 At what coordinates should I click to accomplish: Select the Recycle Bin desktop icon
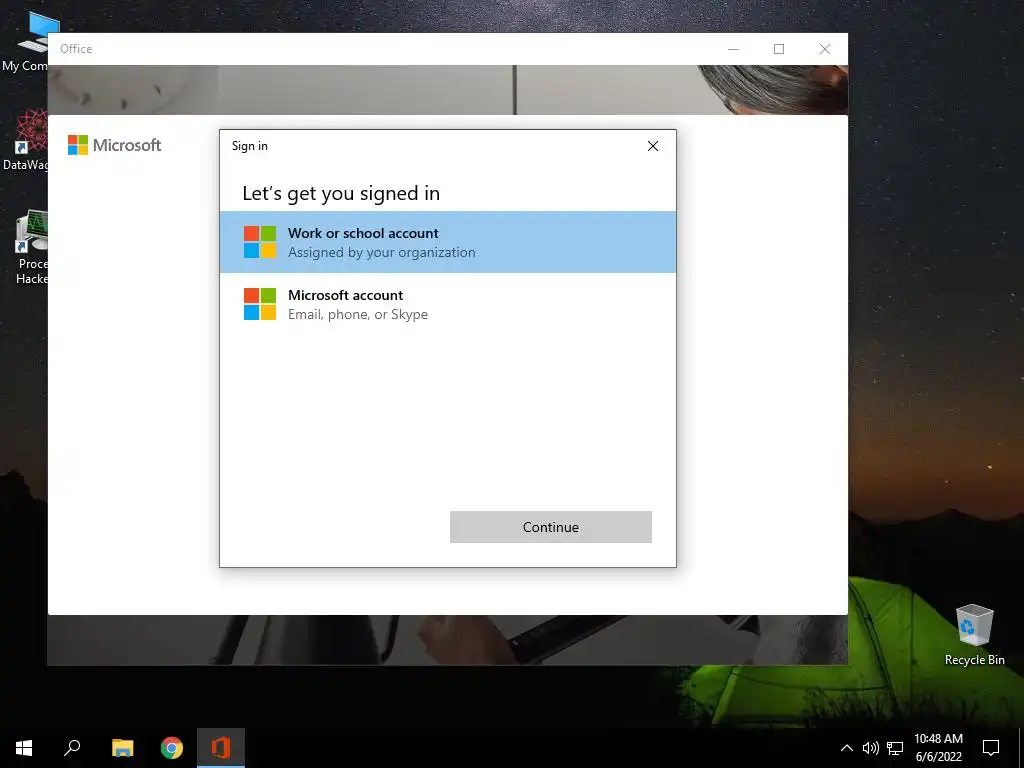[x=974, y=635]
